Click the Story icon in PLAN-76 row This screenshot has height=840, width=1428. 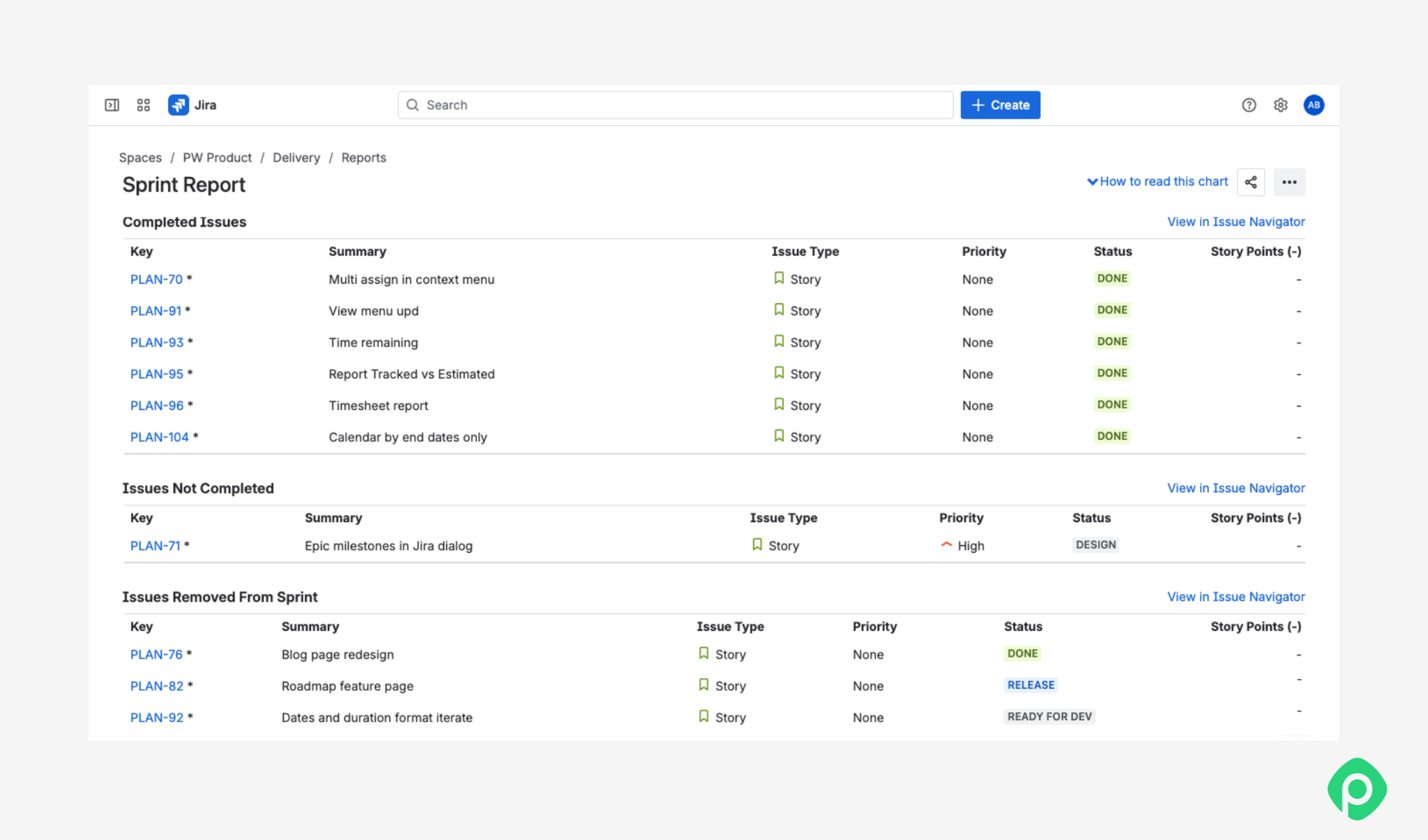click(x=704, y=653)
